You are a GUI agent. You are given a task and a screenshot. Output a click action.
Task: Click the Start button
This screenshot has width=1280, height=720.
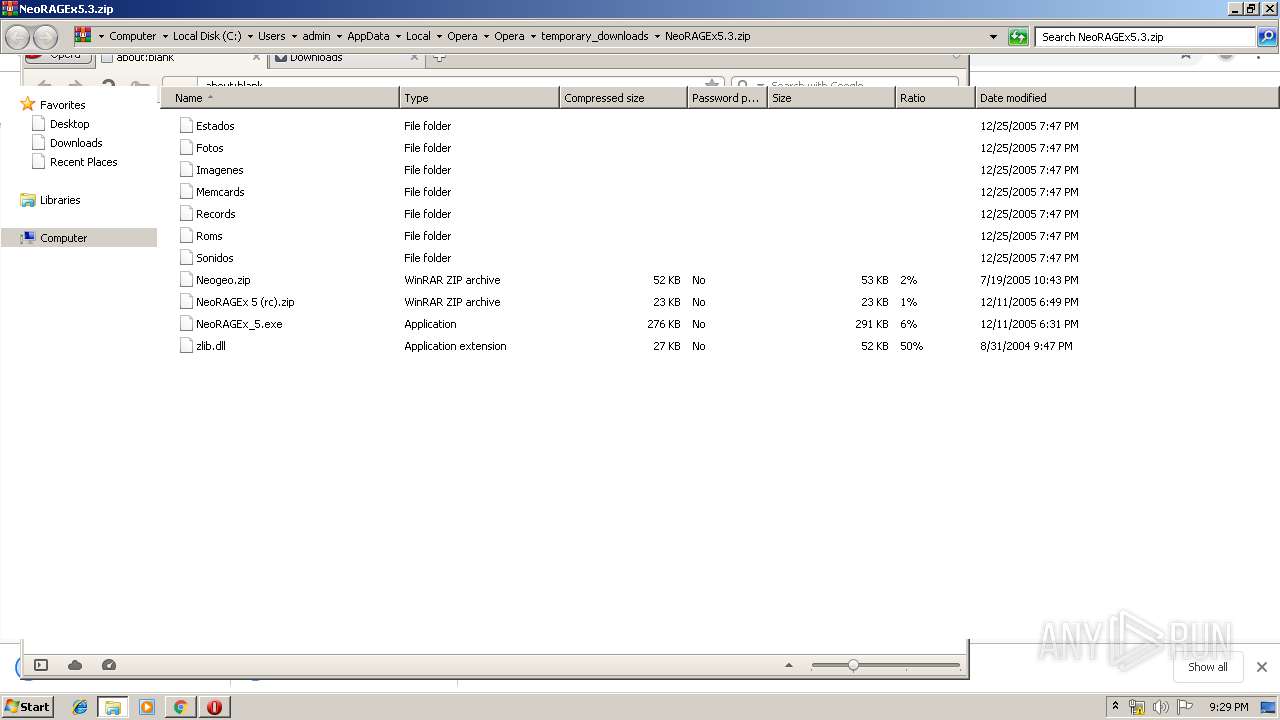(x=27, y=706)
